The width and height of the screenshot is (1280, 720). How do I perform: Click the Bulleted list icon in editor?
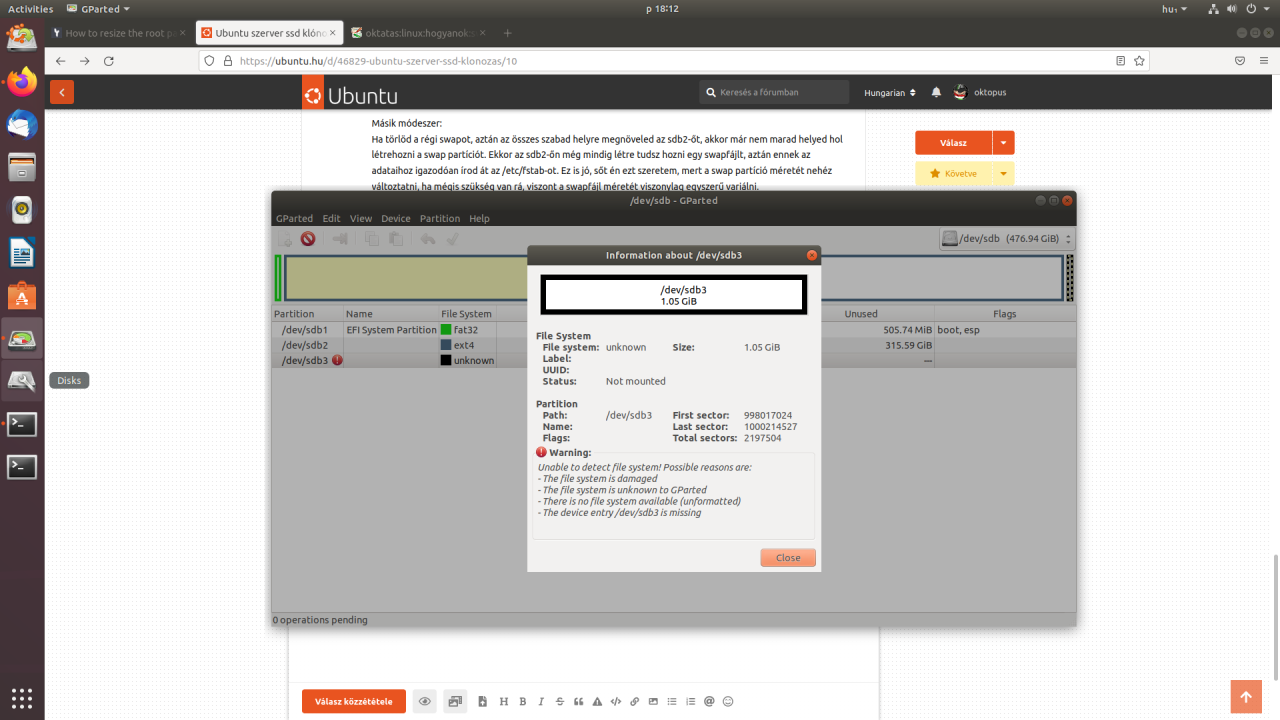click(672, 701)
